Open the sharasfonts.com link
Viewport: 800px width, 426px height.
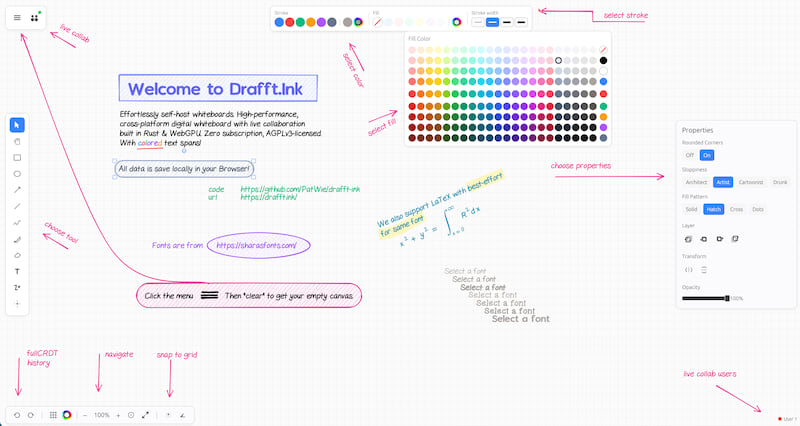(256, 245)
